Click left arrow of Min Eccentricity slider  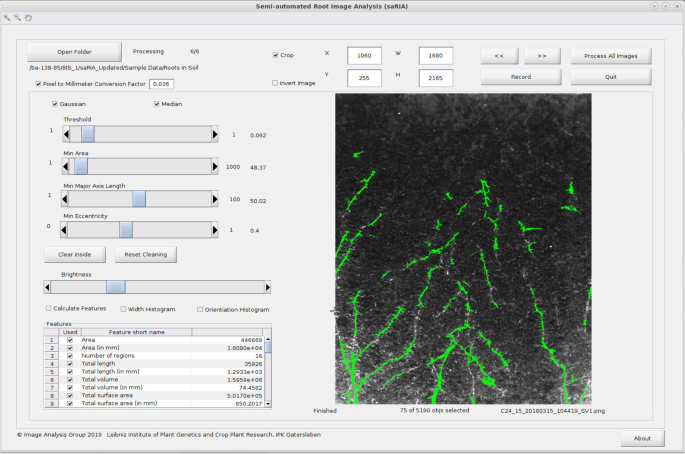(64, 230)
